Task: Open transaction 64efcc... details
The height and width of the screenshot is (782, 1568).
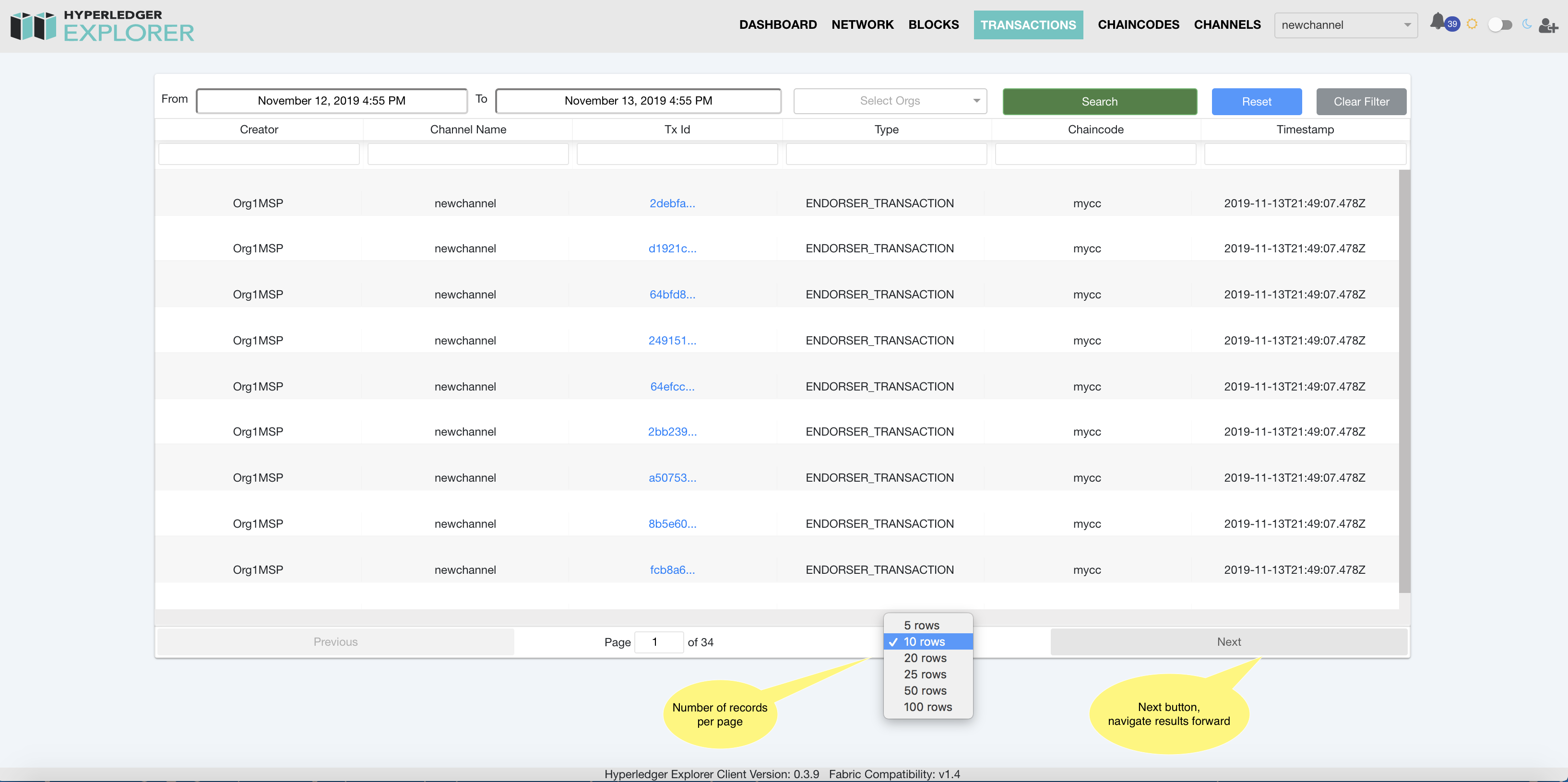Action: [672, 386]
